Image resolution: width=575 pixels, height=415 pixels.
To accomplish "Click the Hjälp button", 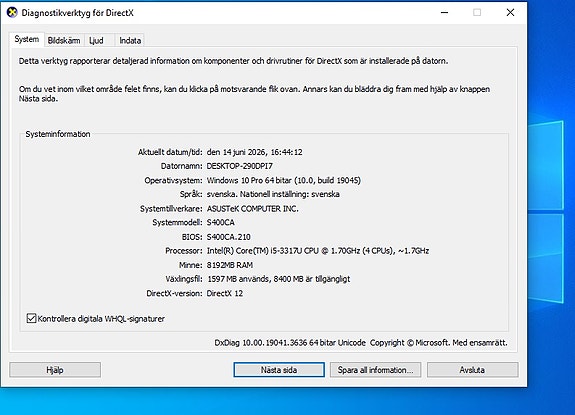I will (55, 370).
